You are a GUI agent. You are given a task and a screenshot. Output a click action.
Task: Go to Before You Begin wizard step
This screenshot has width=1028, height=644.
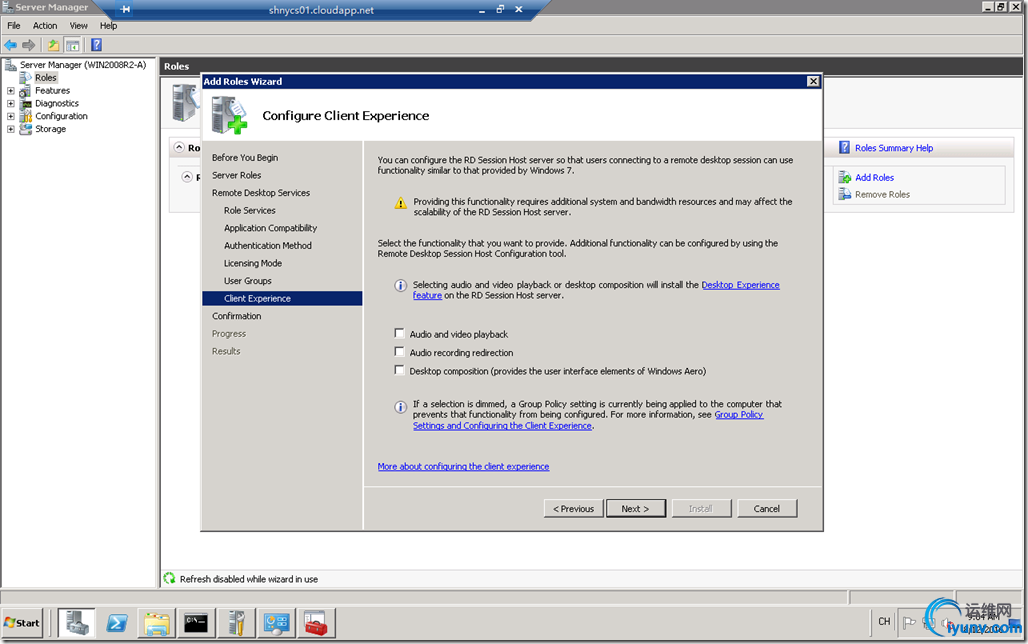245,157
